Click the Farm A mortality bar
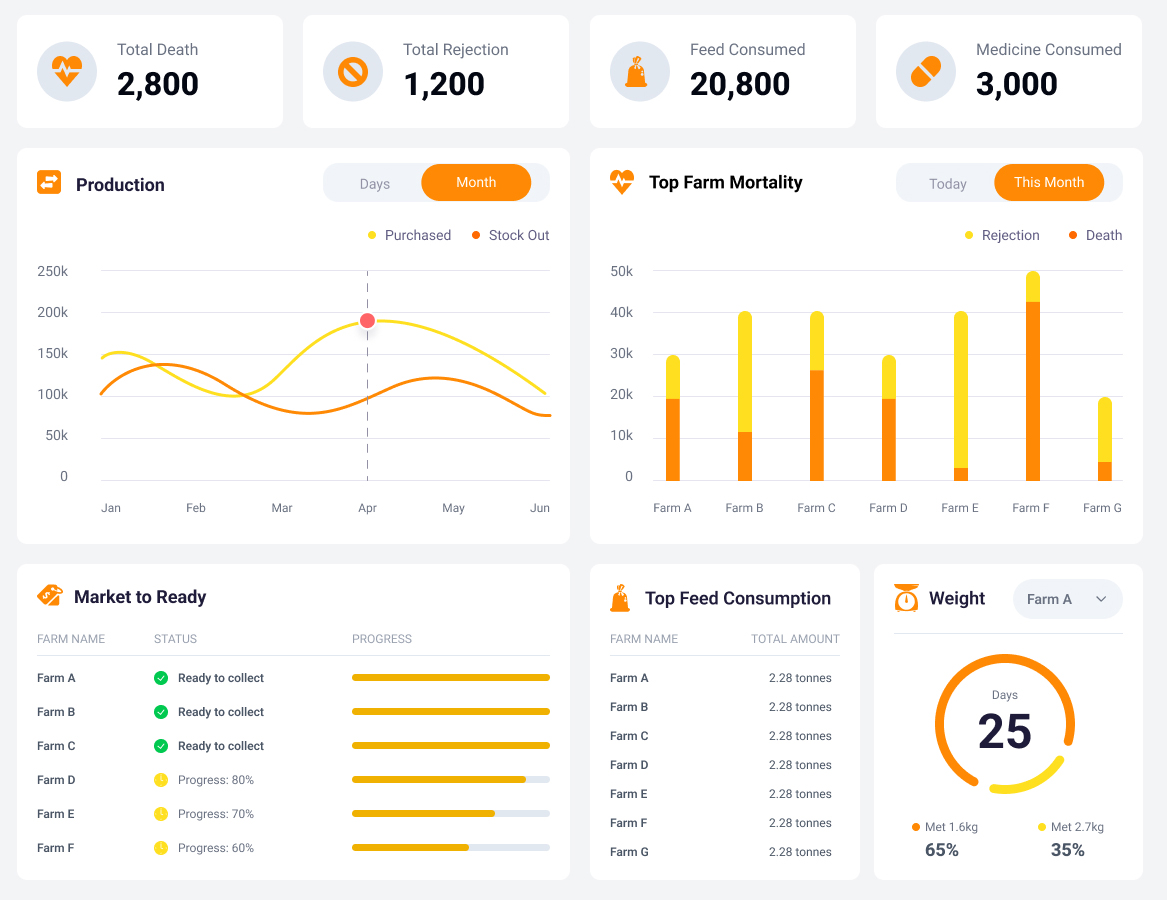1167x900 pixels. 672,418
